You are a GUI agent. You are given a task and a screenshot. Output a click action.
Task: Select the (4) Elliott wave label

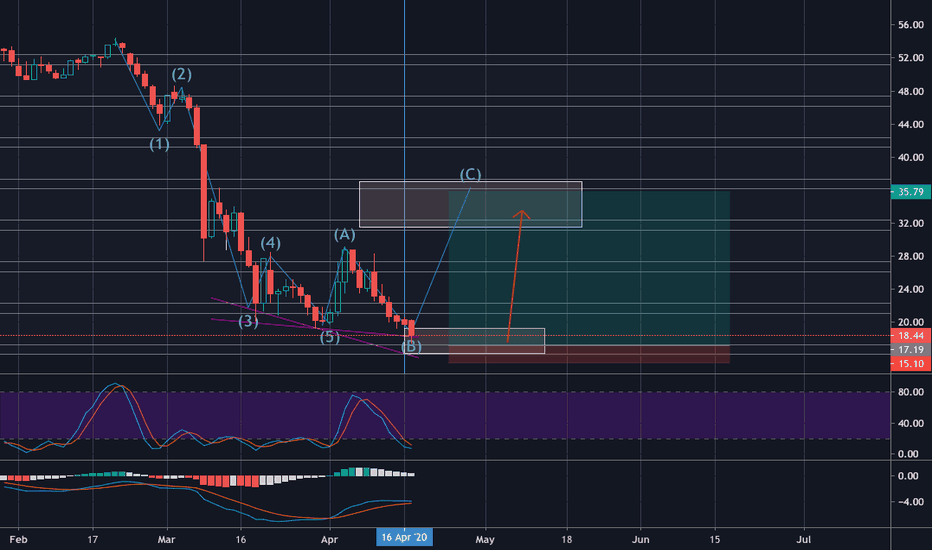pos(270,243)
